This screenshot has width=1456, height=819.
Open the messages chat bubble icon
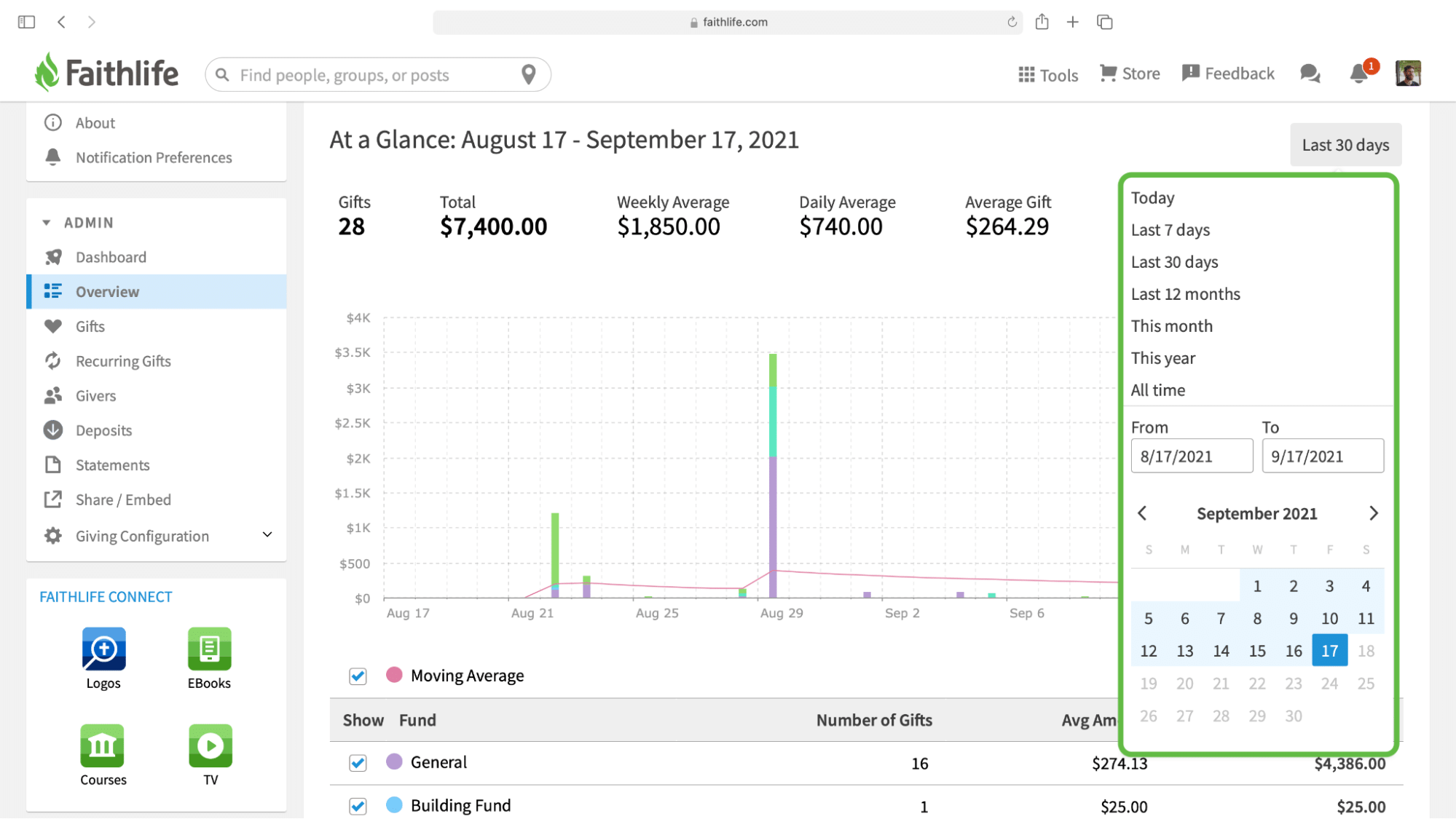(1310, 74)
